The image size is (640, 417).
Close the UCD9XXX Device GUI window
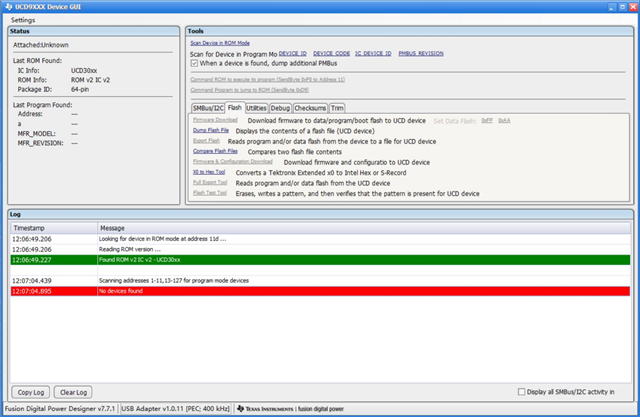click(x=633, y=7)
